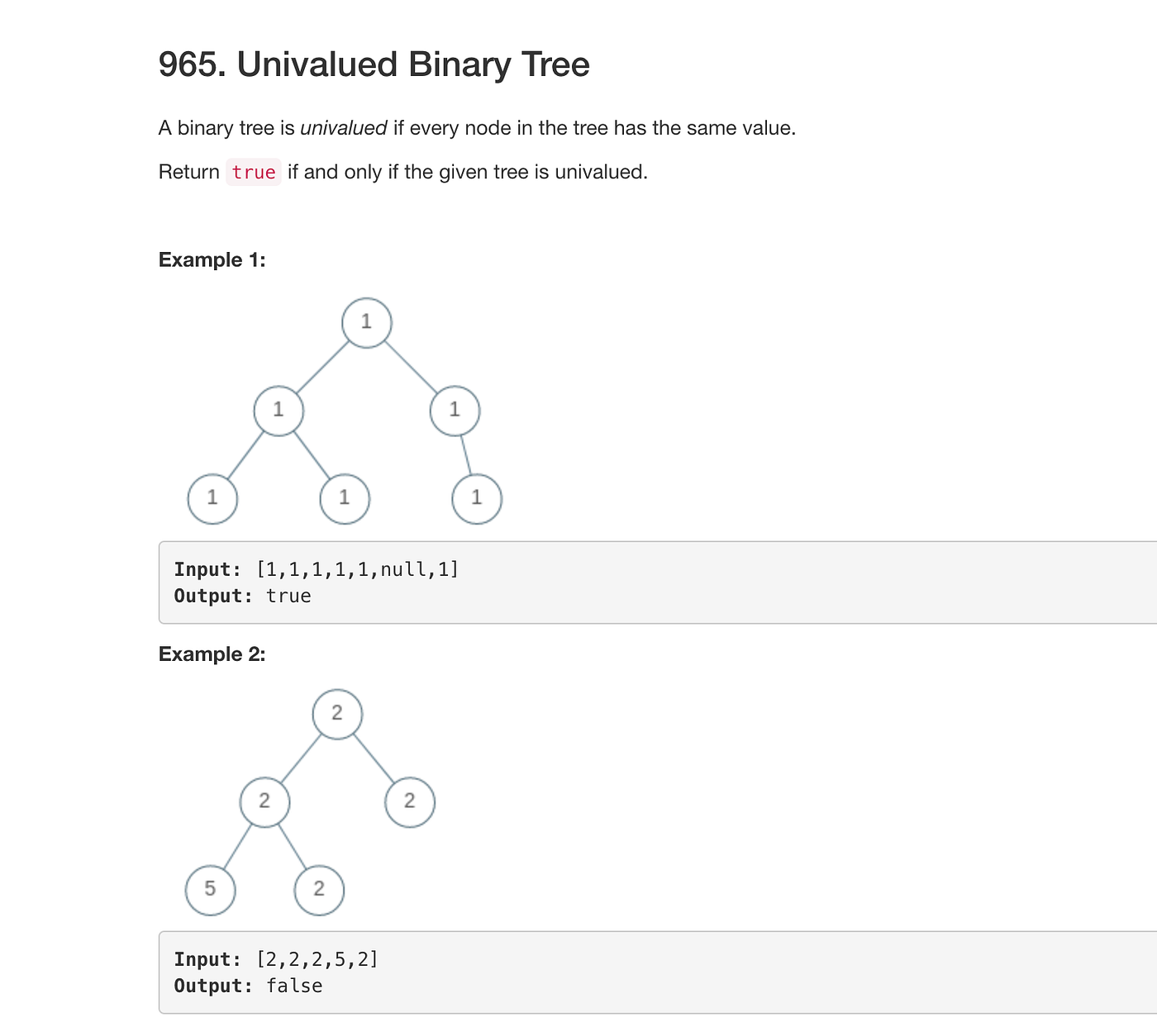Click the bottom leaf node 2 in Example 2
This screenshot has width=1157, height=1036.
pos(319,890)
